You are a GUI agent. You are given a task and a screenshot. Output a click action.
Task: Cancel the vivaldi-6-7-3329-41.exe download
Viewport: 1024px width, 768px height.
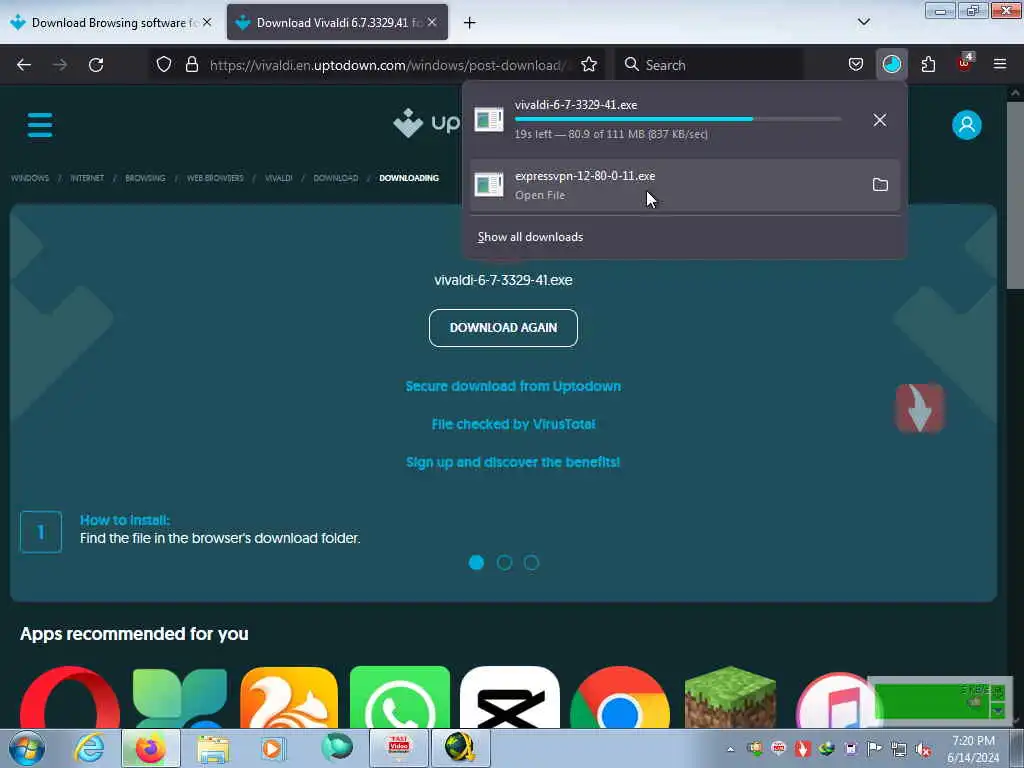point(880,120)
